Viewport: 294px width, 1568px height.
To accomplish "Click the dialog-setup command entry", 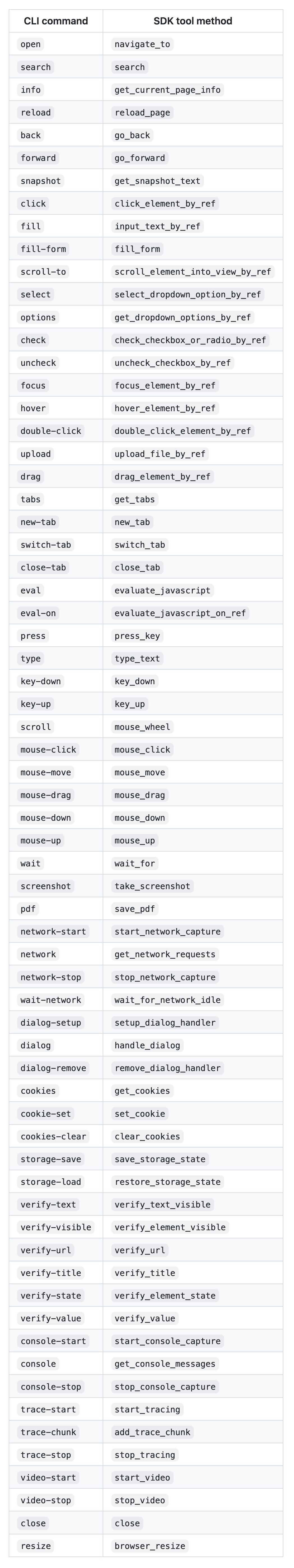I will click(50, 1023).
